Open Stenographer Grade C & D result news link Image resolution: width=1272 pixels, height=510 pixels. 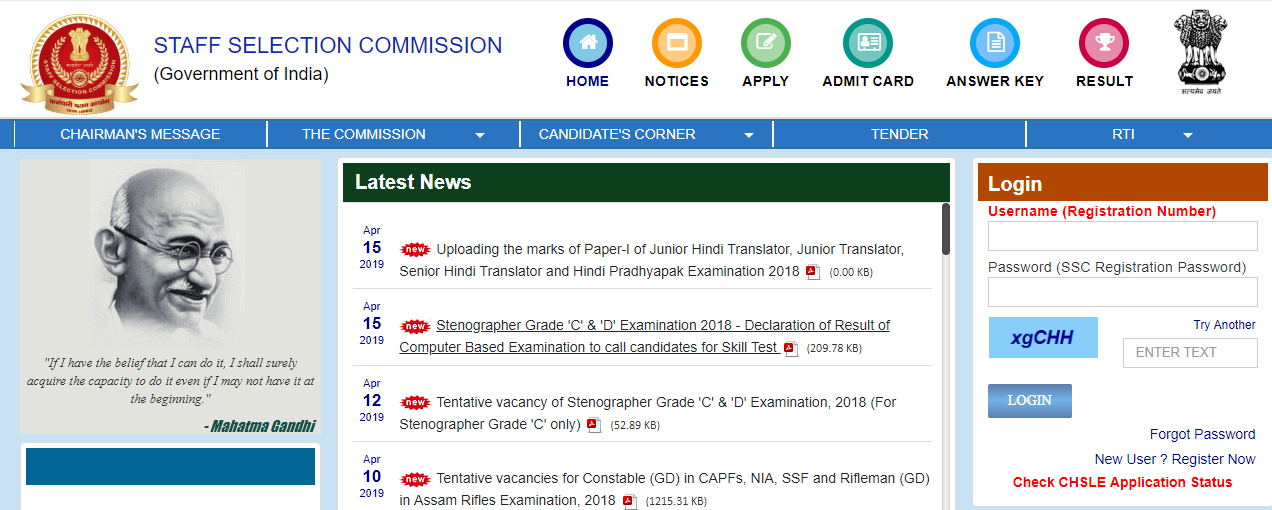pyautogui.click(x=644, y=336)
